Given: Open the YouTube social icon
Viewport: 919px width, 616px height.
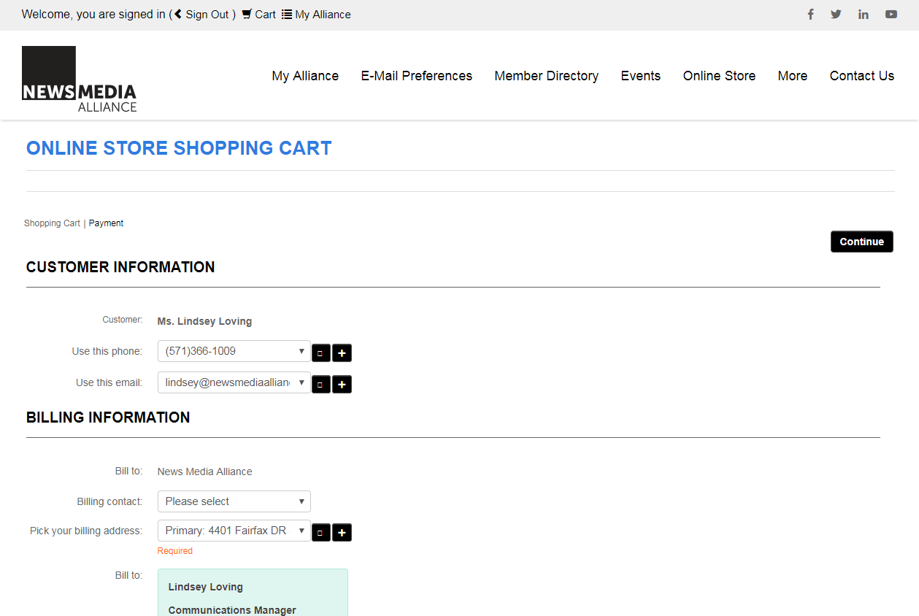Looking at the screenshot, I should 891,14.
